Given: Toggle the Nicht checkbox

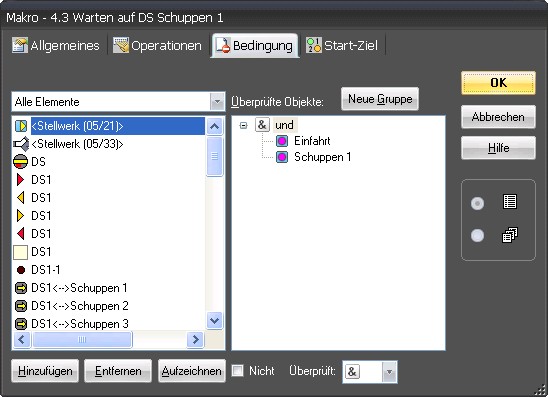Looking at the screenshot, I should [x=238, y=371].
